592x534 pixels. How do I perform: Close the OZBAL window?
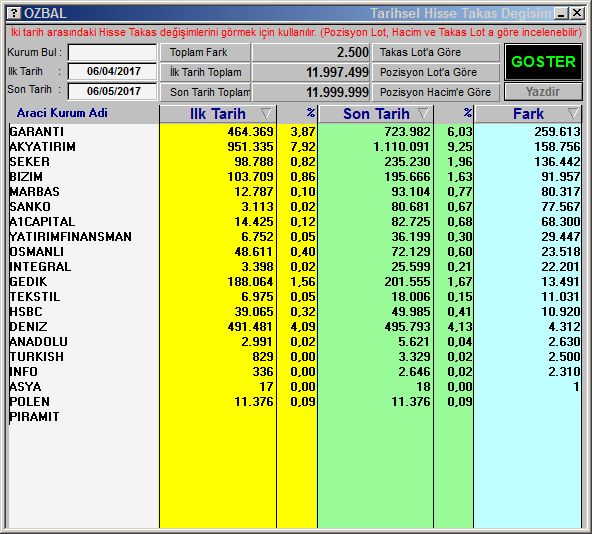tap(577, 14)
